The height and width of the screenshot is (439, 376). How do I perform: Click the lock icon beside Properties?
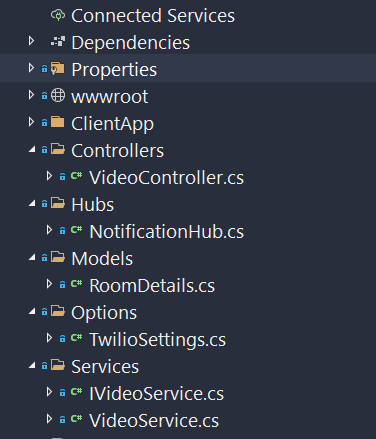point(44,69)
